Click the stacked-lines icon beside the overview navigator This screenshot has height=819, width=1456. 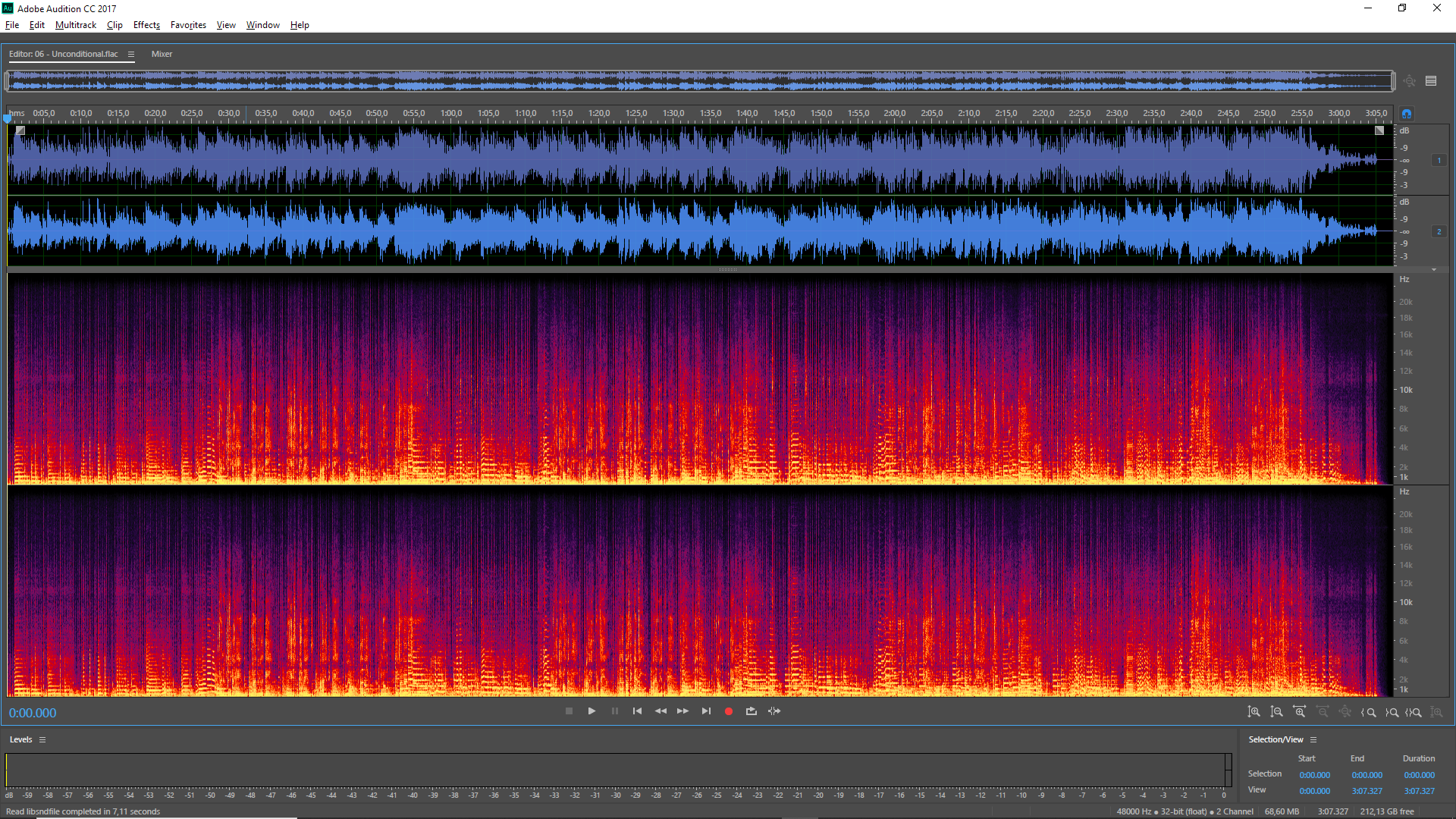coord(1431,81)
